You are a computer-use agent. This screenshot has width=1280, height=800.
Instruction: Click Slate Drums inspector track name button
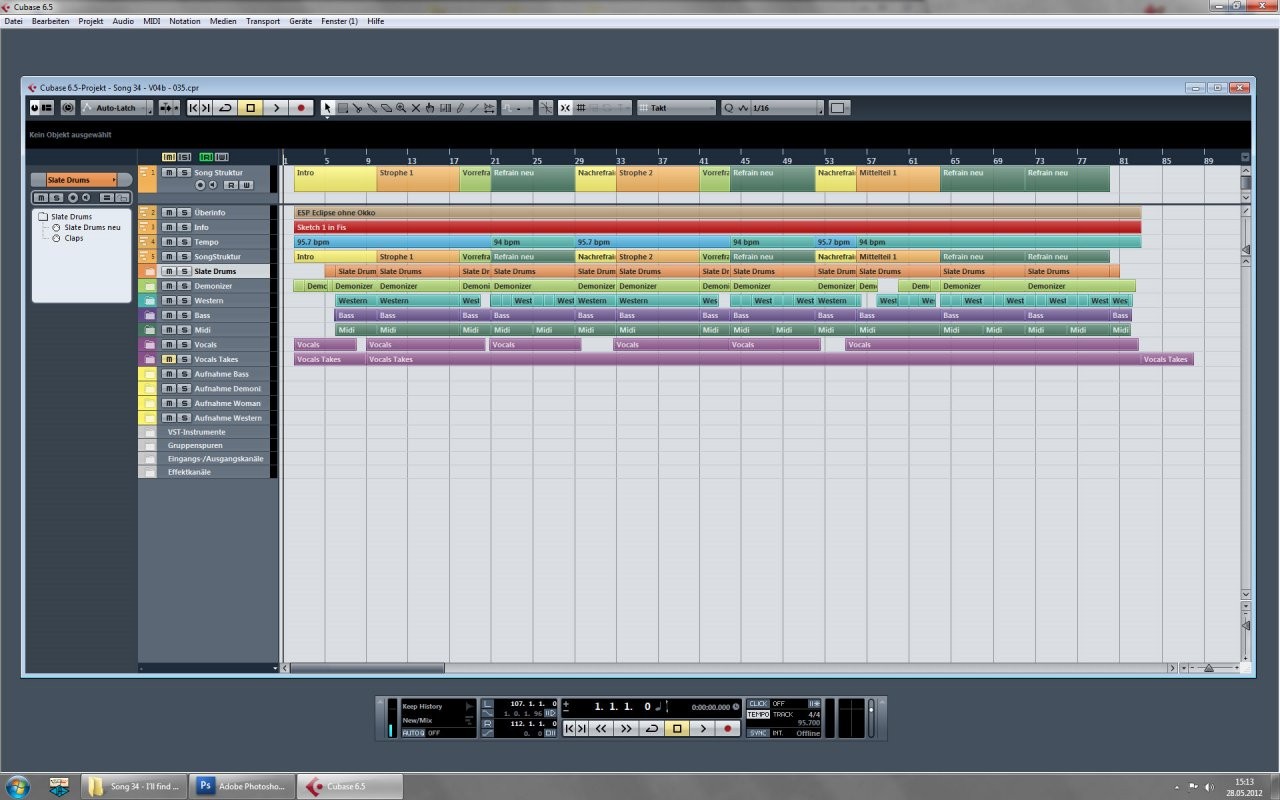coord(81,180)
